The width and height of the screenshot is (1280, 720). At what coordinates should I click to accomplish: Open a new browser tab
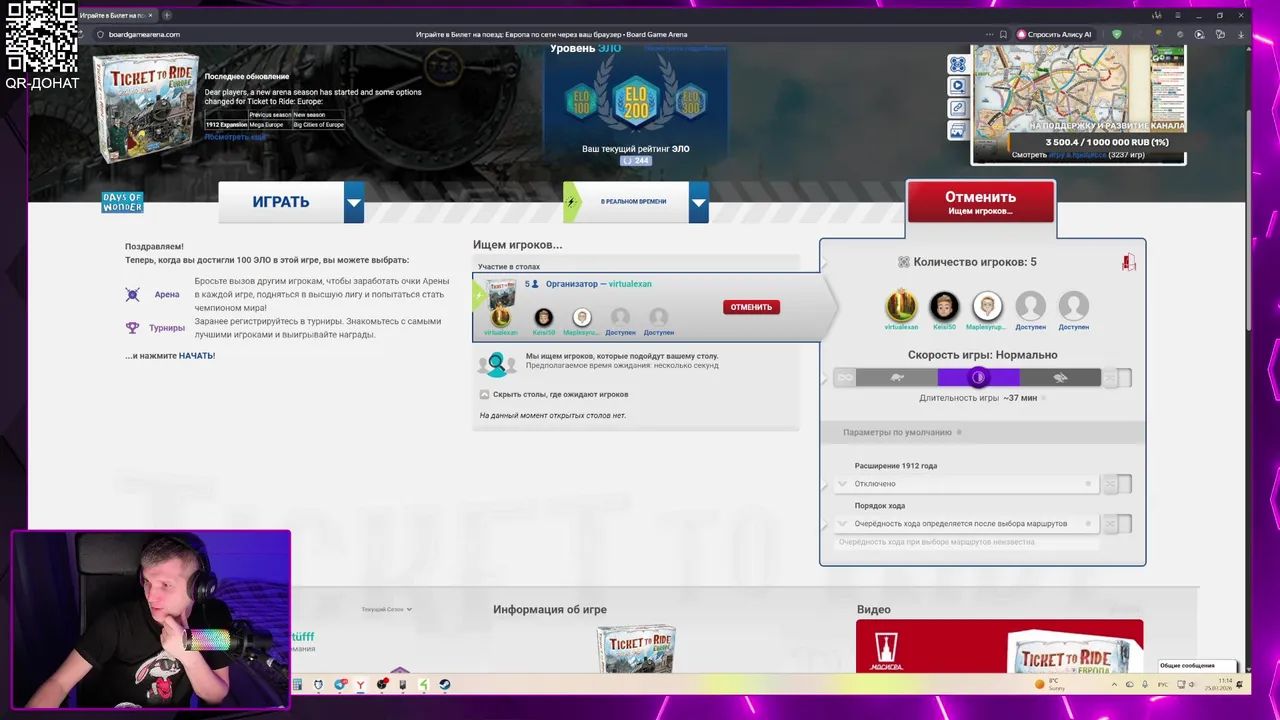point(167,15)
